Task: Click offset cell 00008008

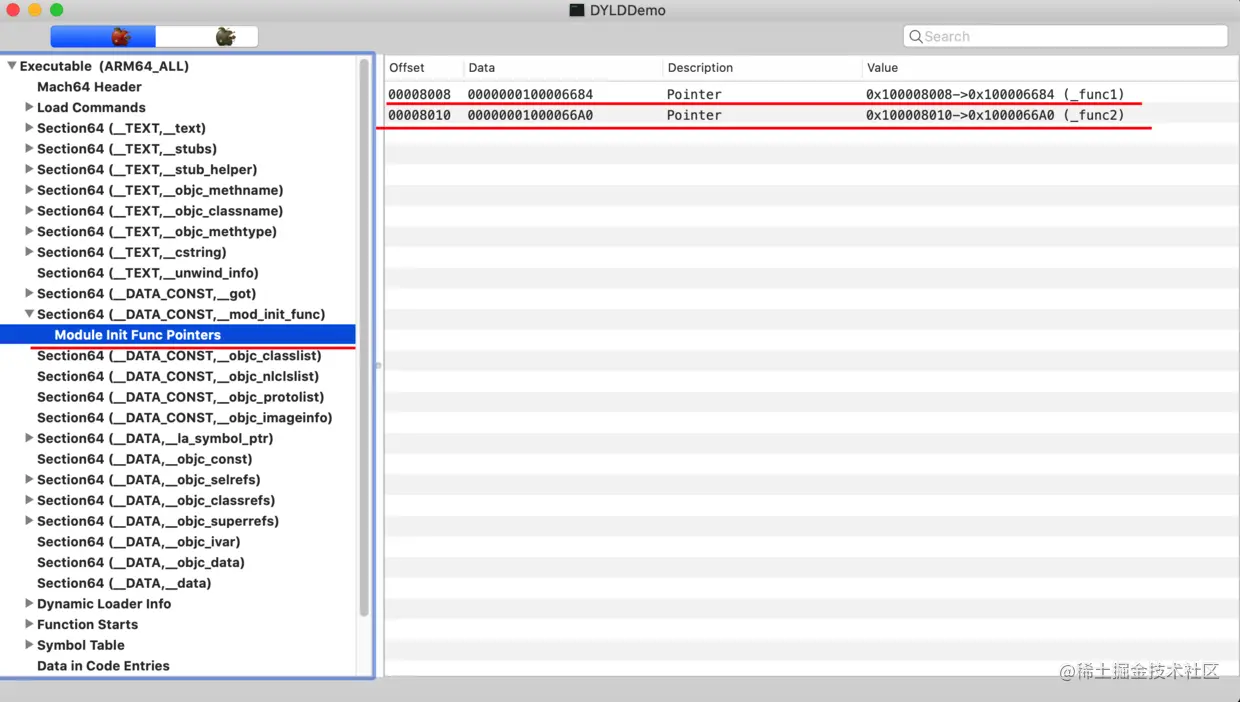Action: tap(420, 94)
